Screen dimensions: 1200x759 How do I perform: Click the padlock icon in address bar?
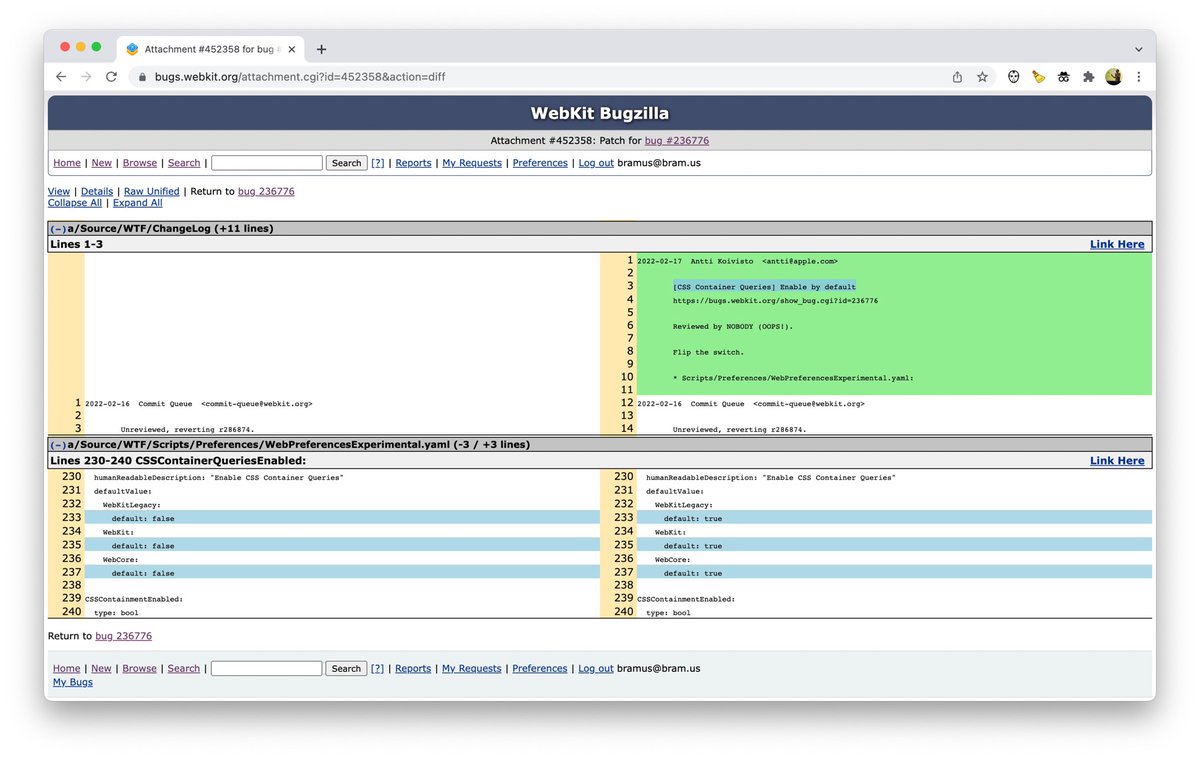point(142,77)
